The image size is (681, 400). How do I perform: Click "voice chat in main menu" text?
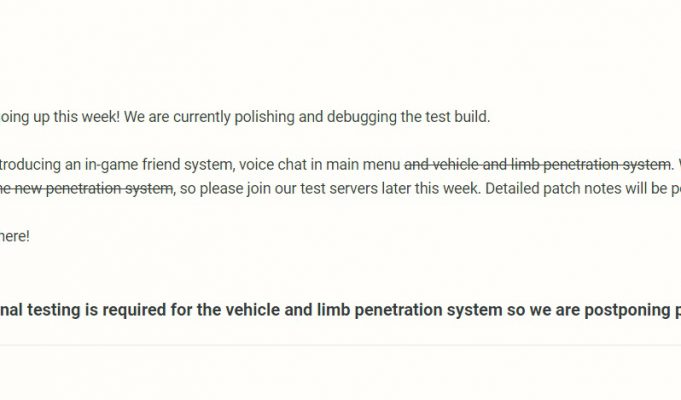click(319, 165)
